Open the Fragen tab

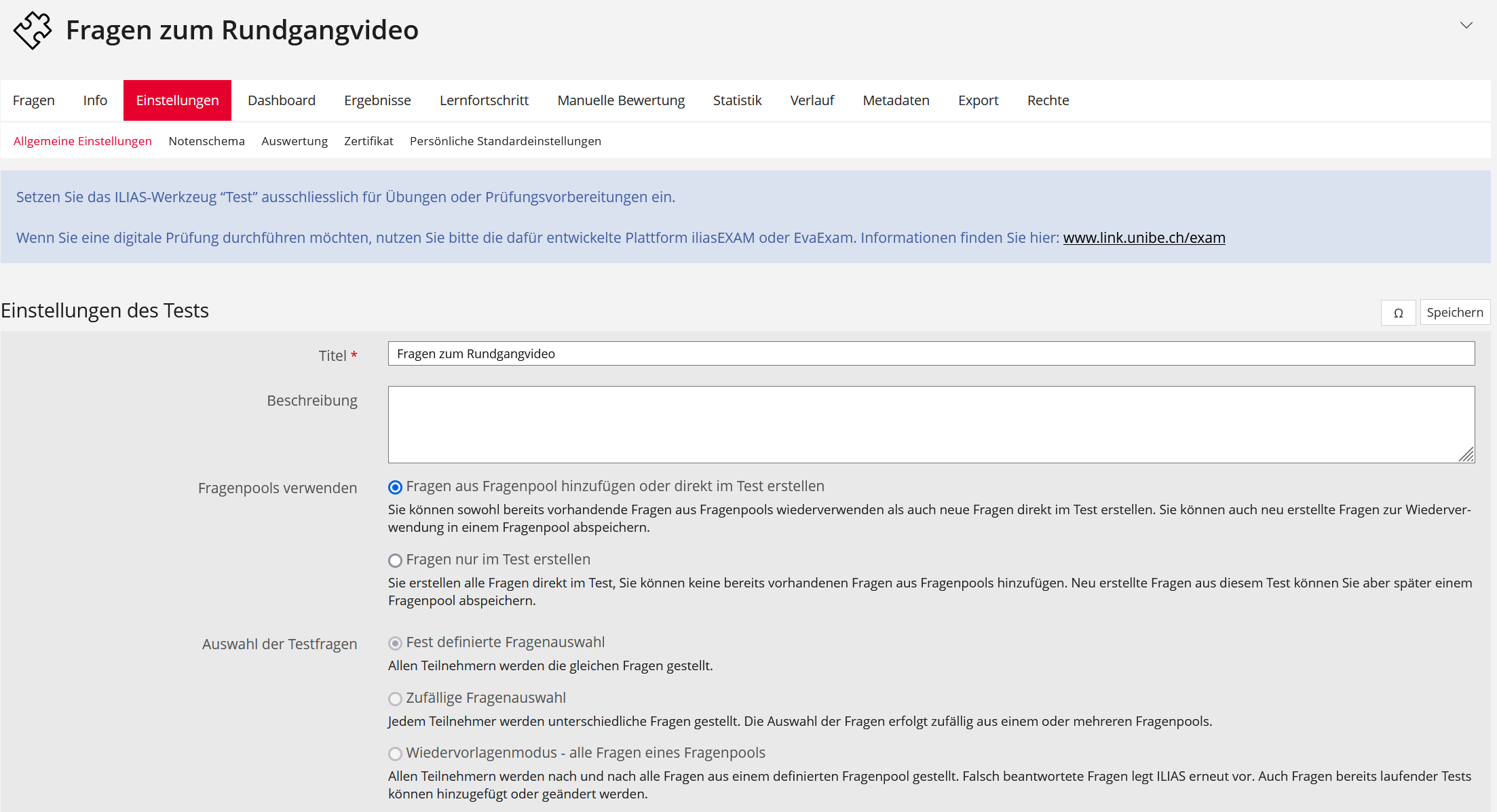(x=34, y=100)
